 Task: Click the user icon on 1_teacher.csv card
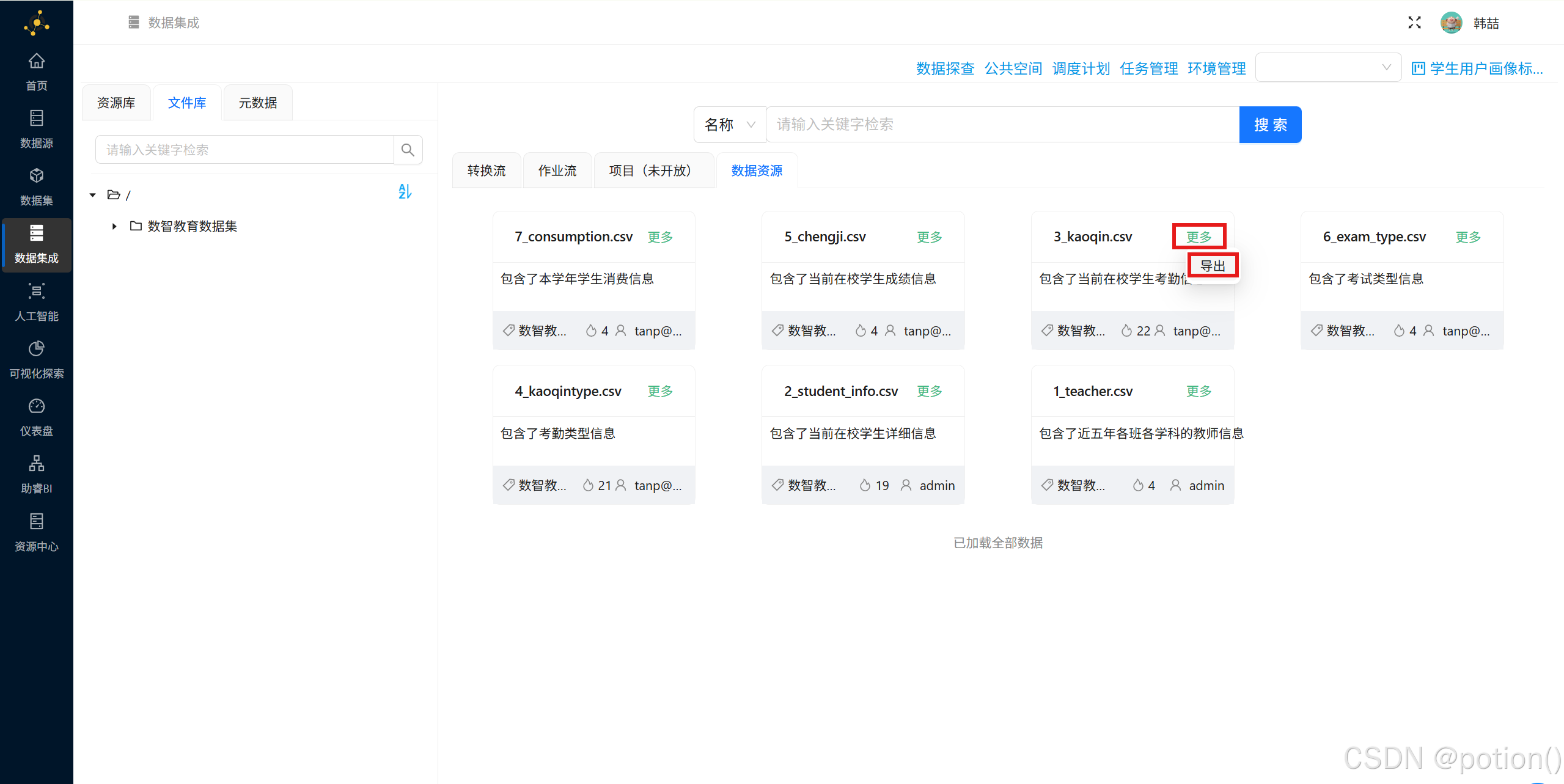pos(1175,485)
